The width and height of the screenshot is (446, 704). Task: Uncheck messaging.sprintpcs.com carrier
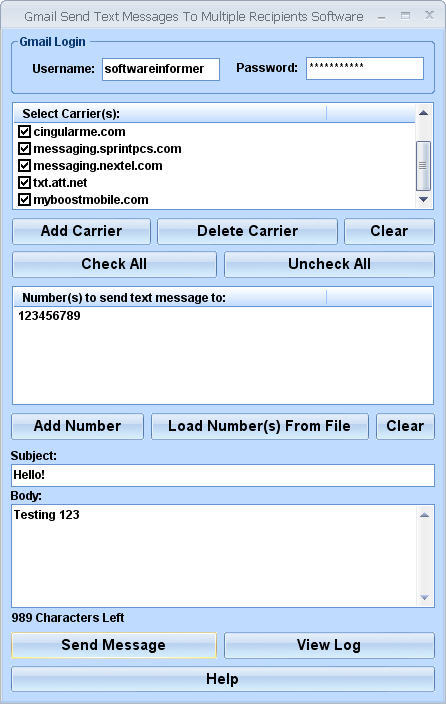click(24, 149)
